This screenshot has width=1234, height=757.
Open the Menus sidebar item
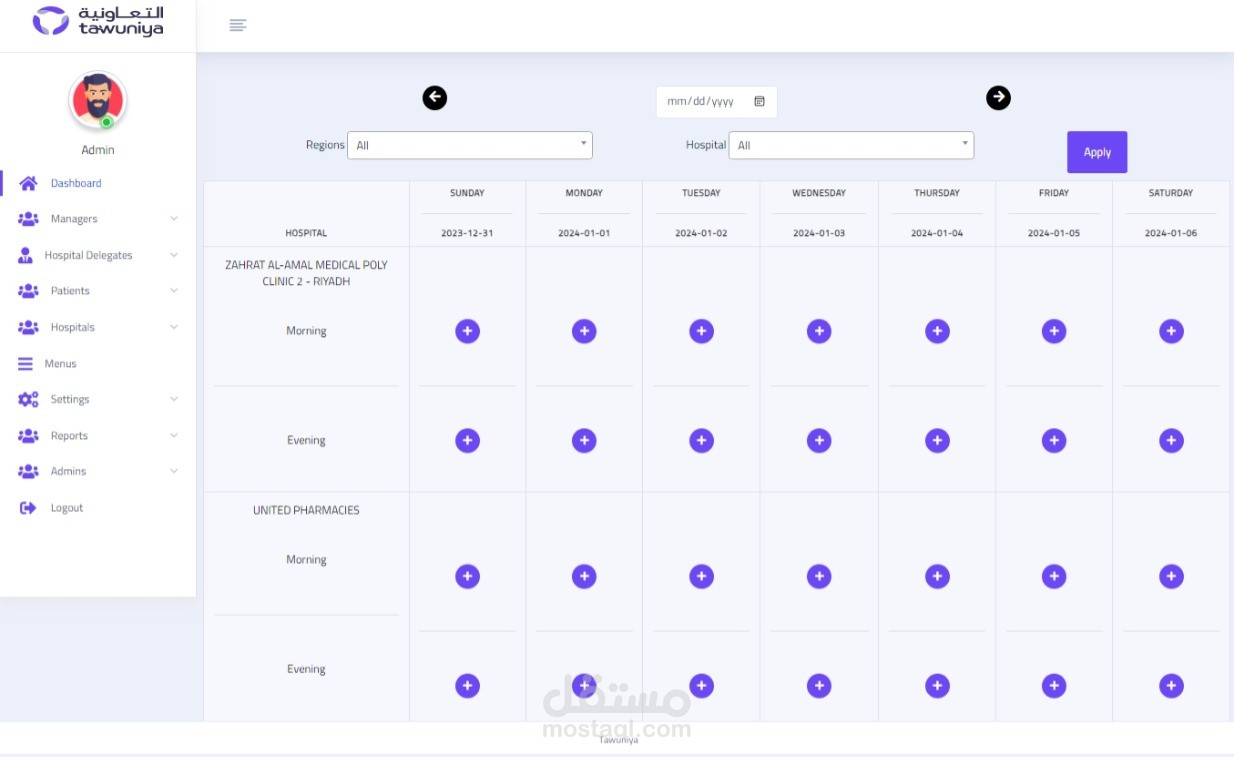[x=60, y=364]
